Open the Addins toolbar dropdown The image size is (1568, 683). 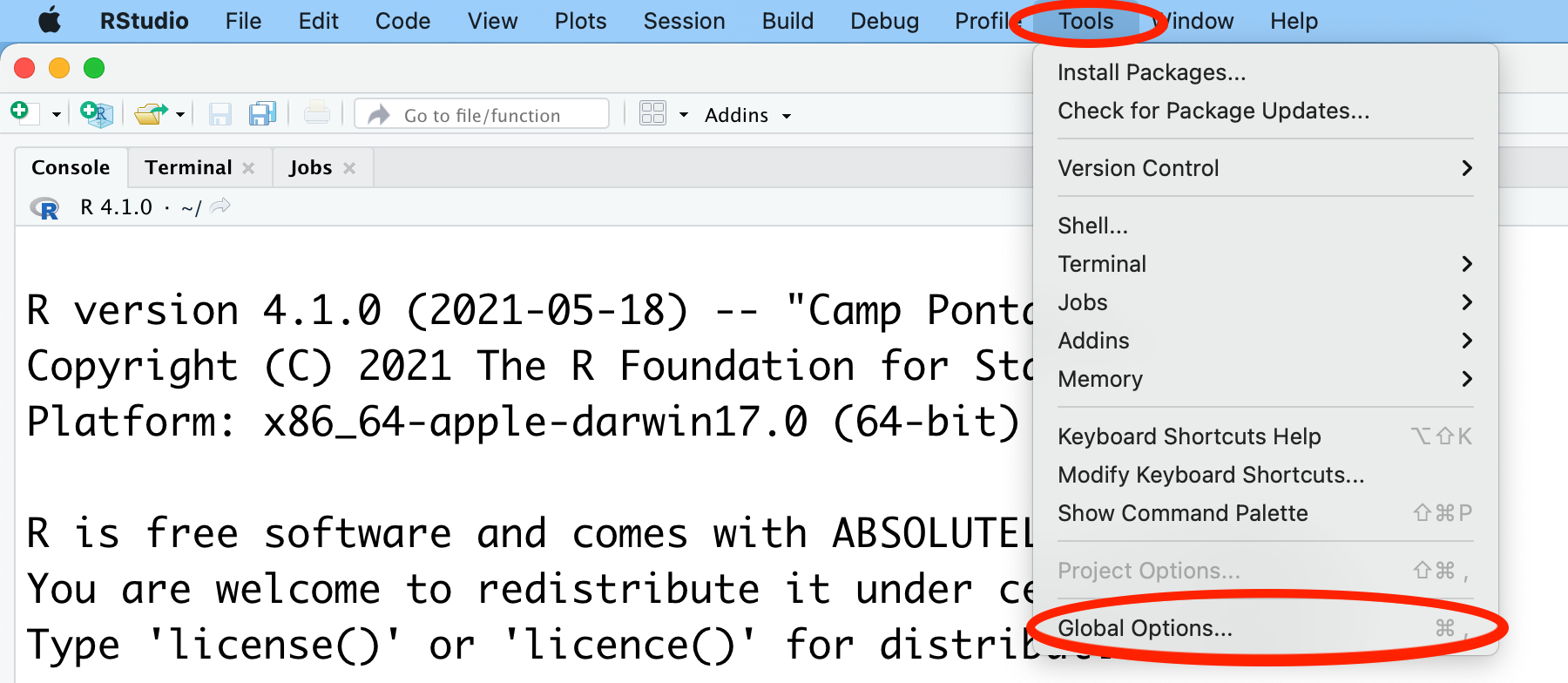(748, 115)
